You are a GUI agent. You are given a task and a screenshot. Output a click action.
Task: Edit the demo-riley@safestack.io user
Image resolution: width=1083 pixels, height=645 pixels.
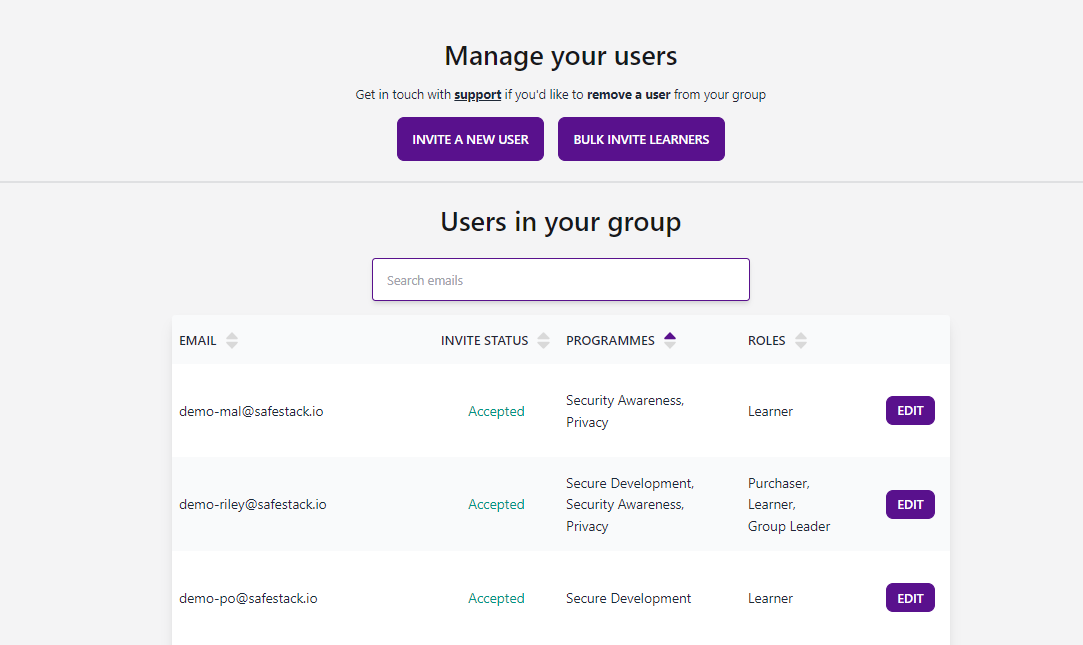[x=910, y=505]
